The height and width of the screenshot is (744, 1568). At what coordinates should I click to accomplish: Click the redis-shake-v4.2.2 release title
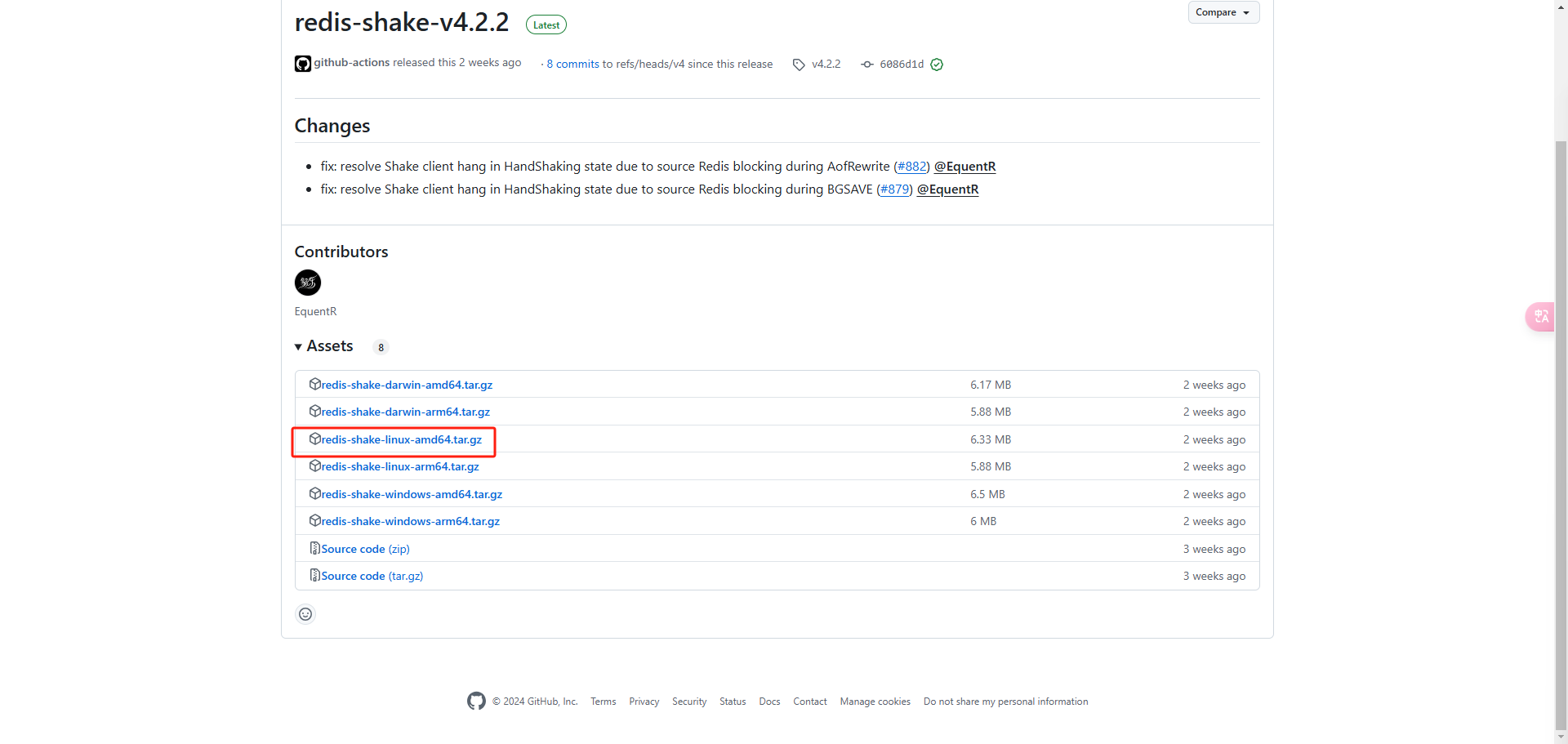[402, 22]
